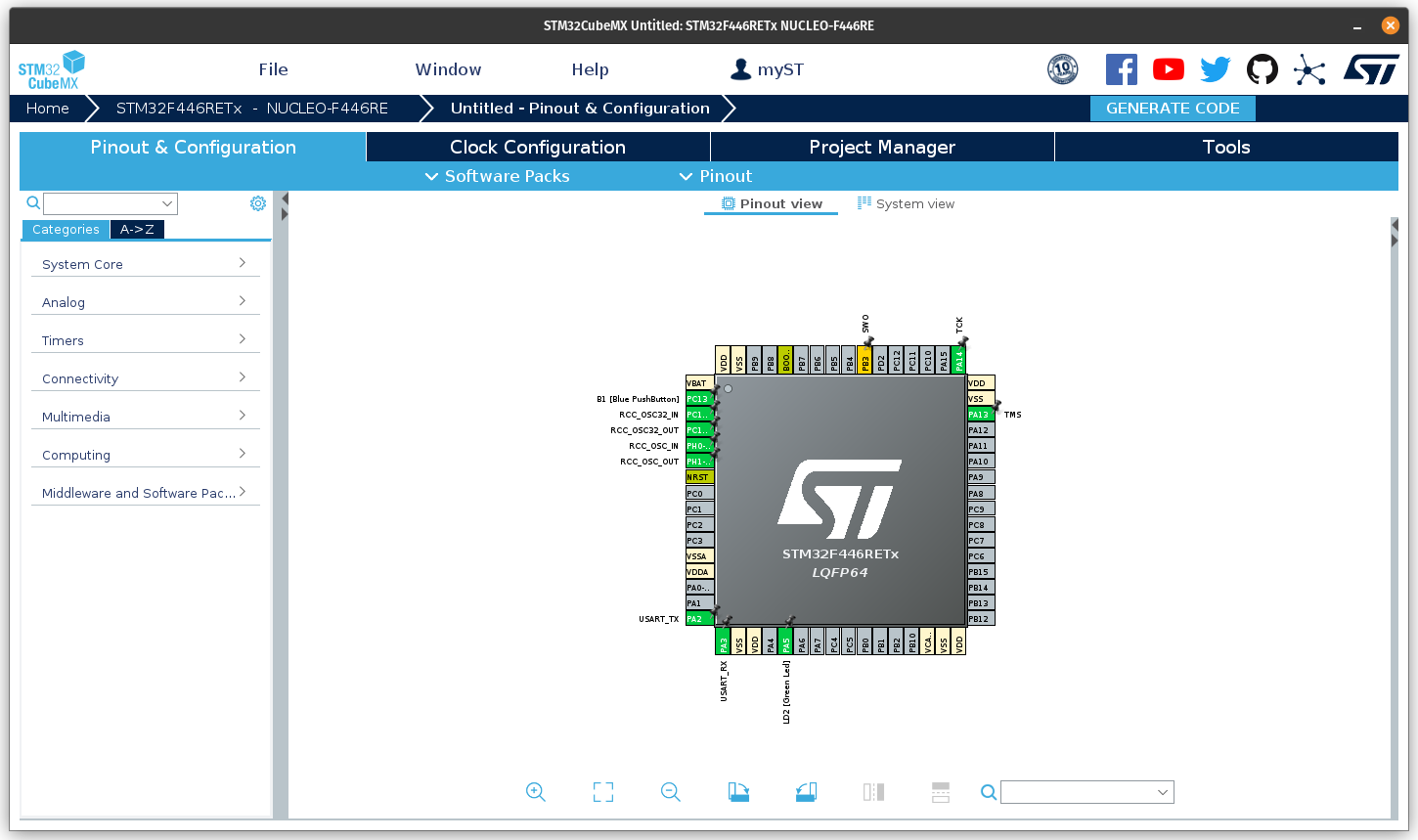Select the Pinout & Configuration tab
The width and height of the screenshot is (1418, 840).
pos(193,147)
